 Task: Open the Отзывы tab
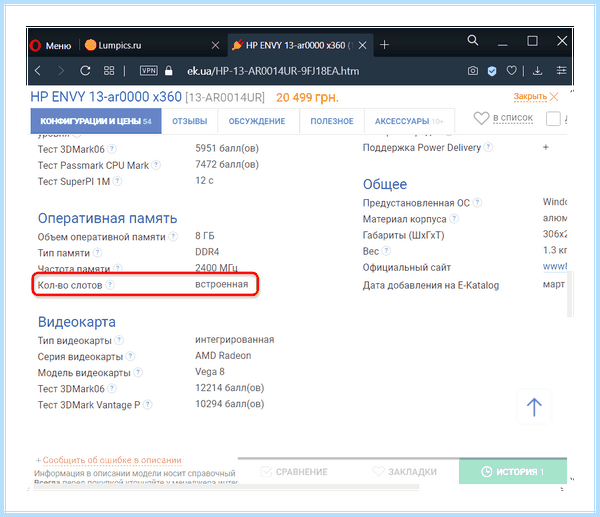point(190,121)
